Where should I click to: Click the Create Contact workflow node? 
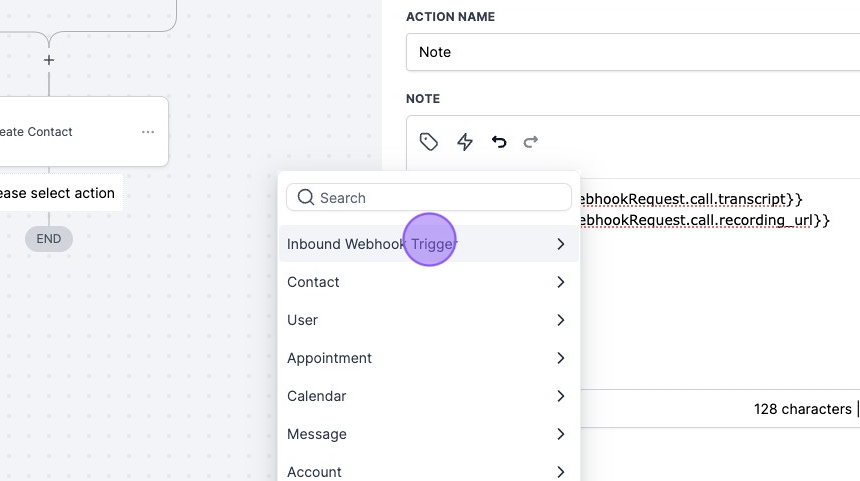click(x=60, y=132)
